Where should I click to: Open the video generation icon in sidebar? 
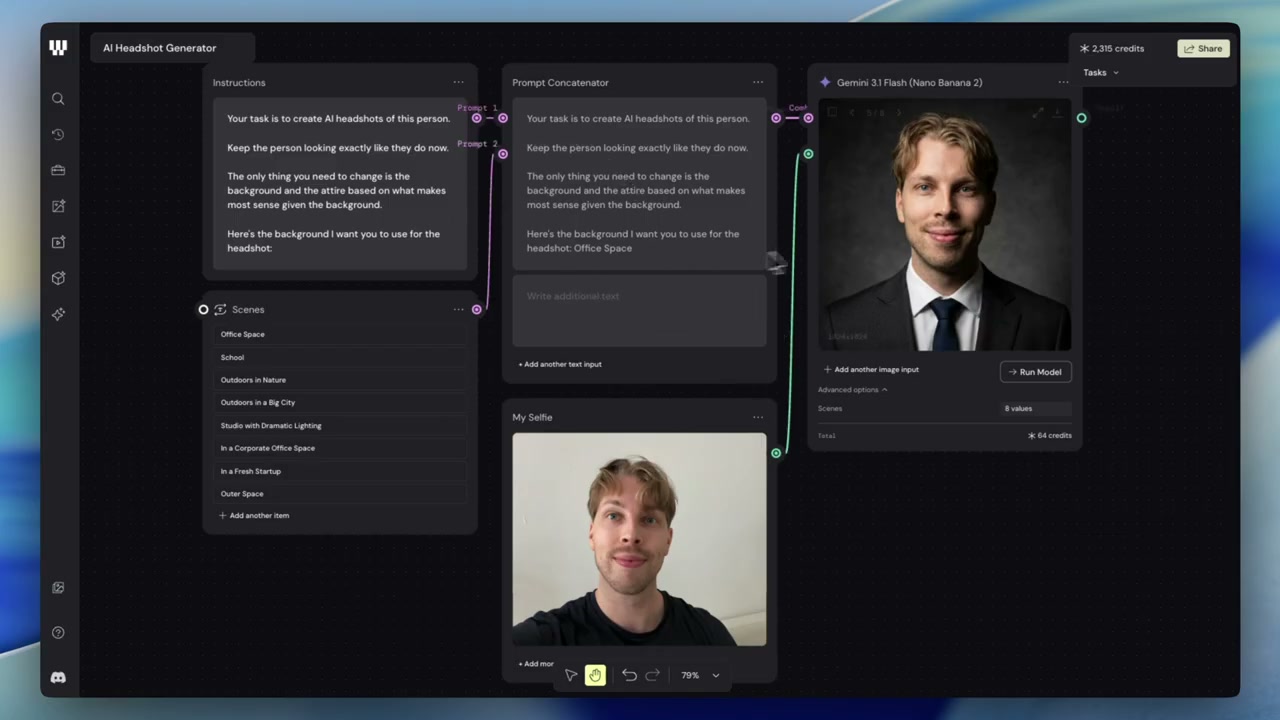(x=58, y=242)
